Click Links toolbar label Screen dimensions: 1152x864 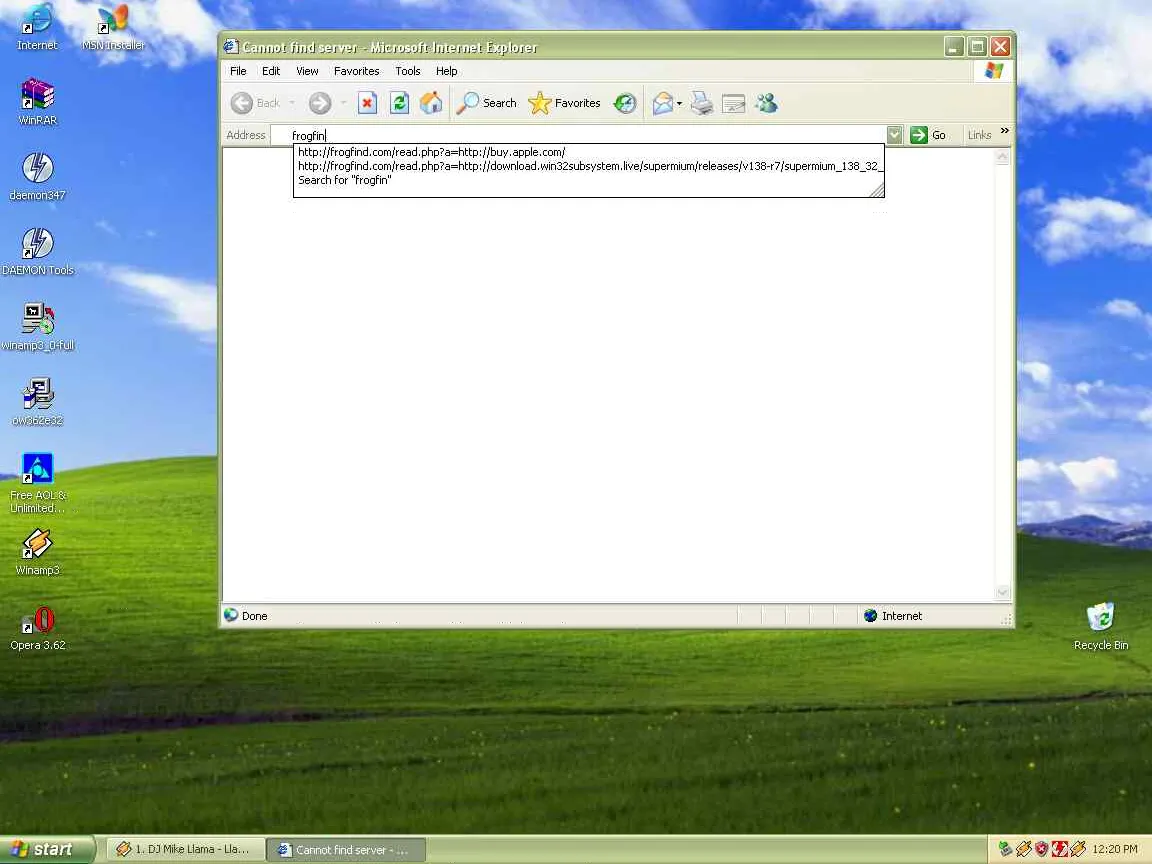click(979, 134)
